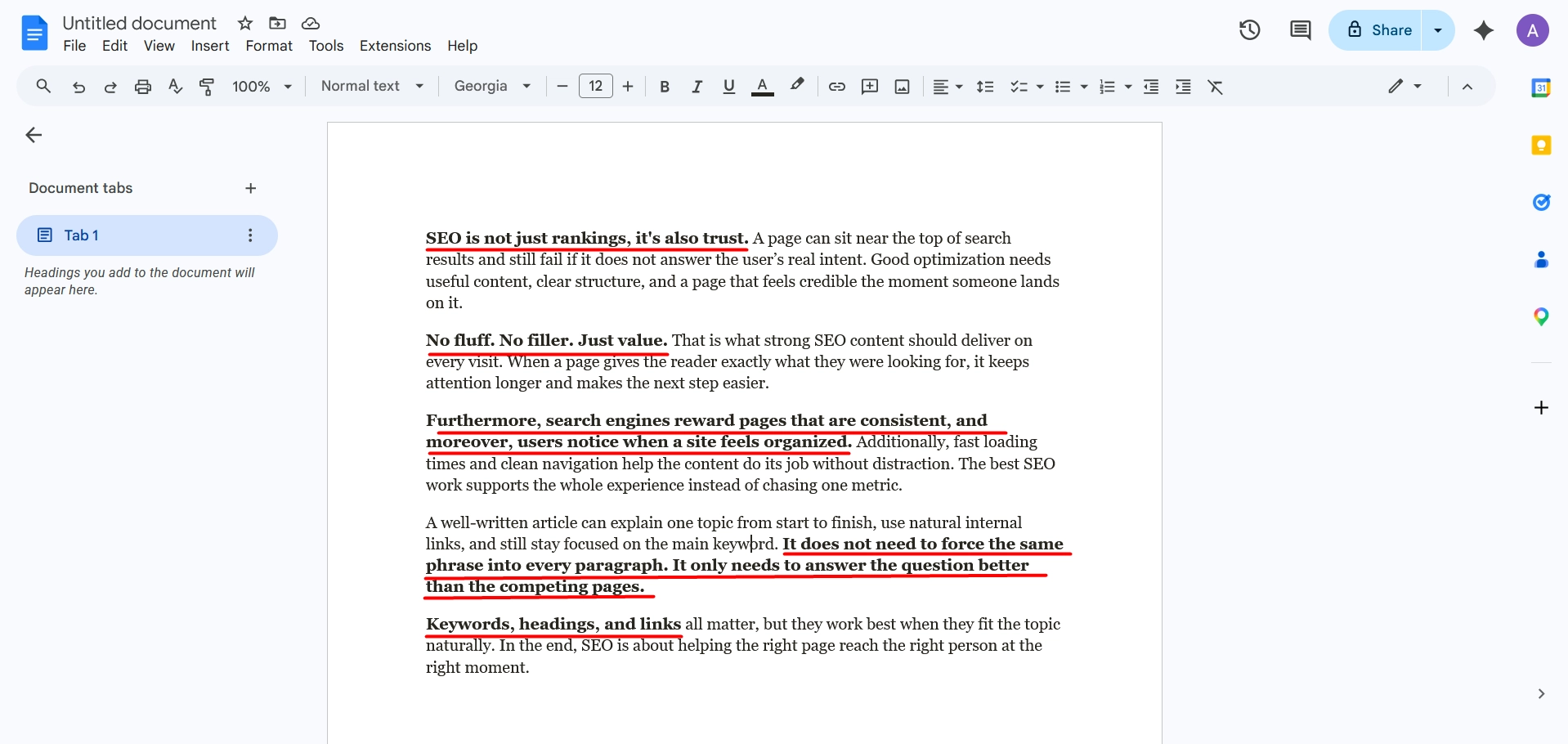Open the Georgia font dropdown
1568x744 pixels.
coord(493,86)
